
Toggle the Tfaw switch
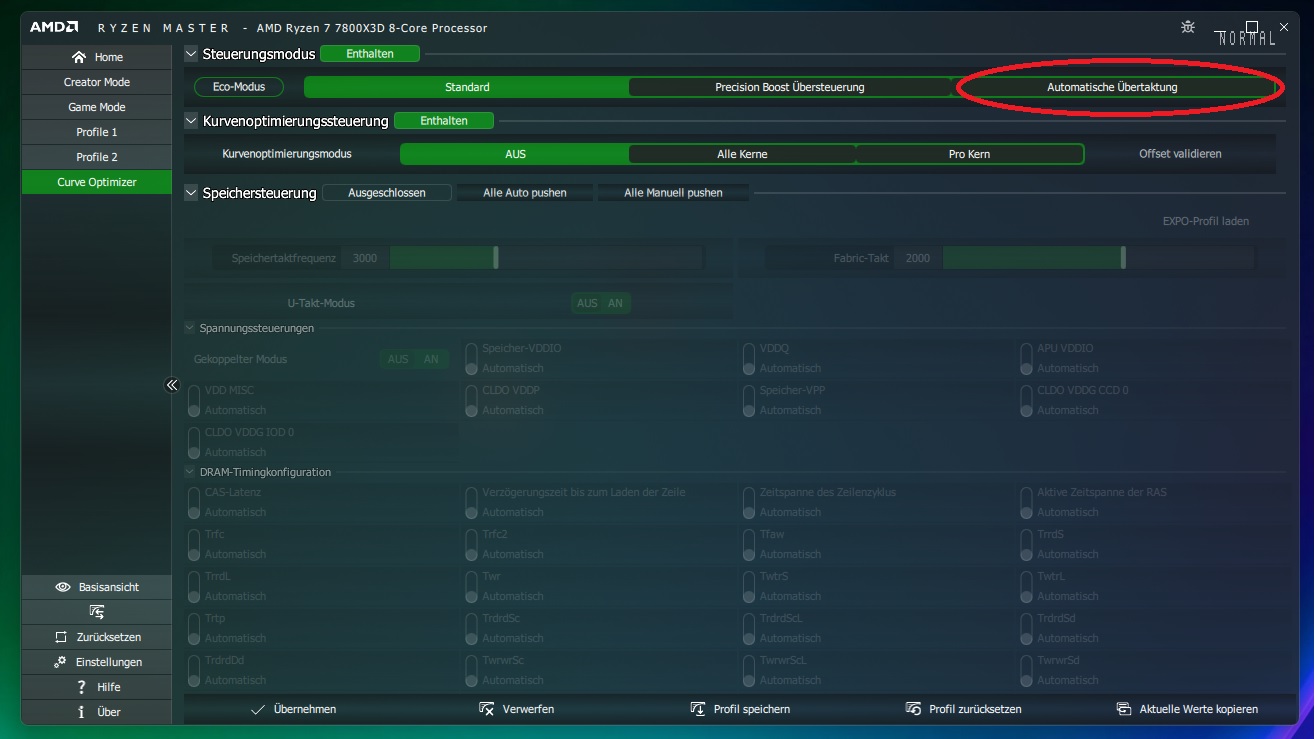749,544
